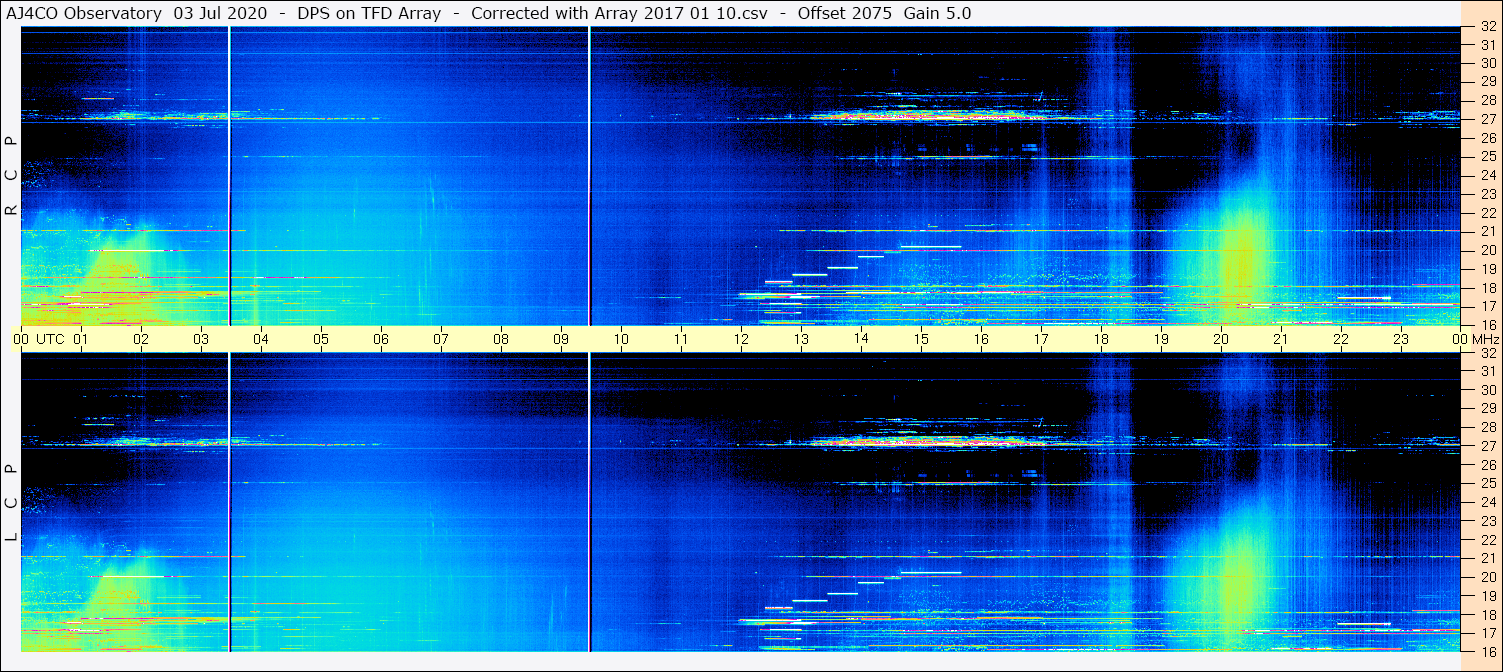
Task: Select the 25 MHz label on RCP panel
Action: [x=1487, y=157]
